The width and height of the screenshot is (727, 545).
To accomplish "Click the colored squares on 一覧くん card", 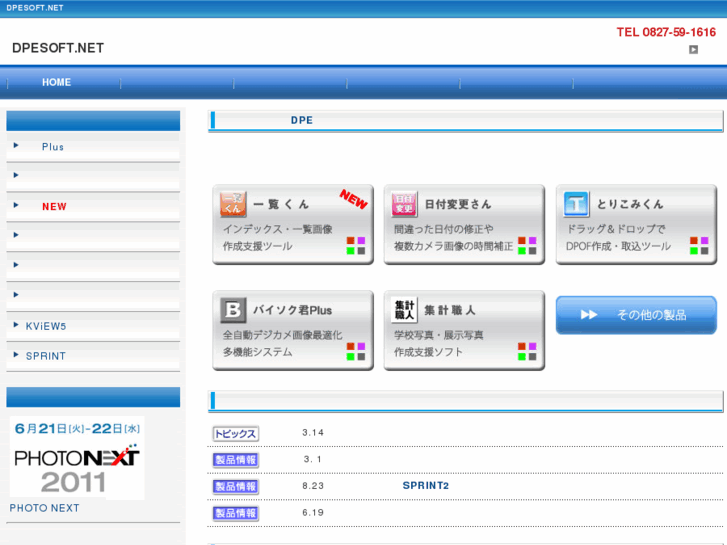I will pos(356,245).
